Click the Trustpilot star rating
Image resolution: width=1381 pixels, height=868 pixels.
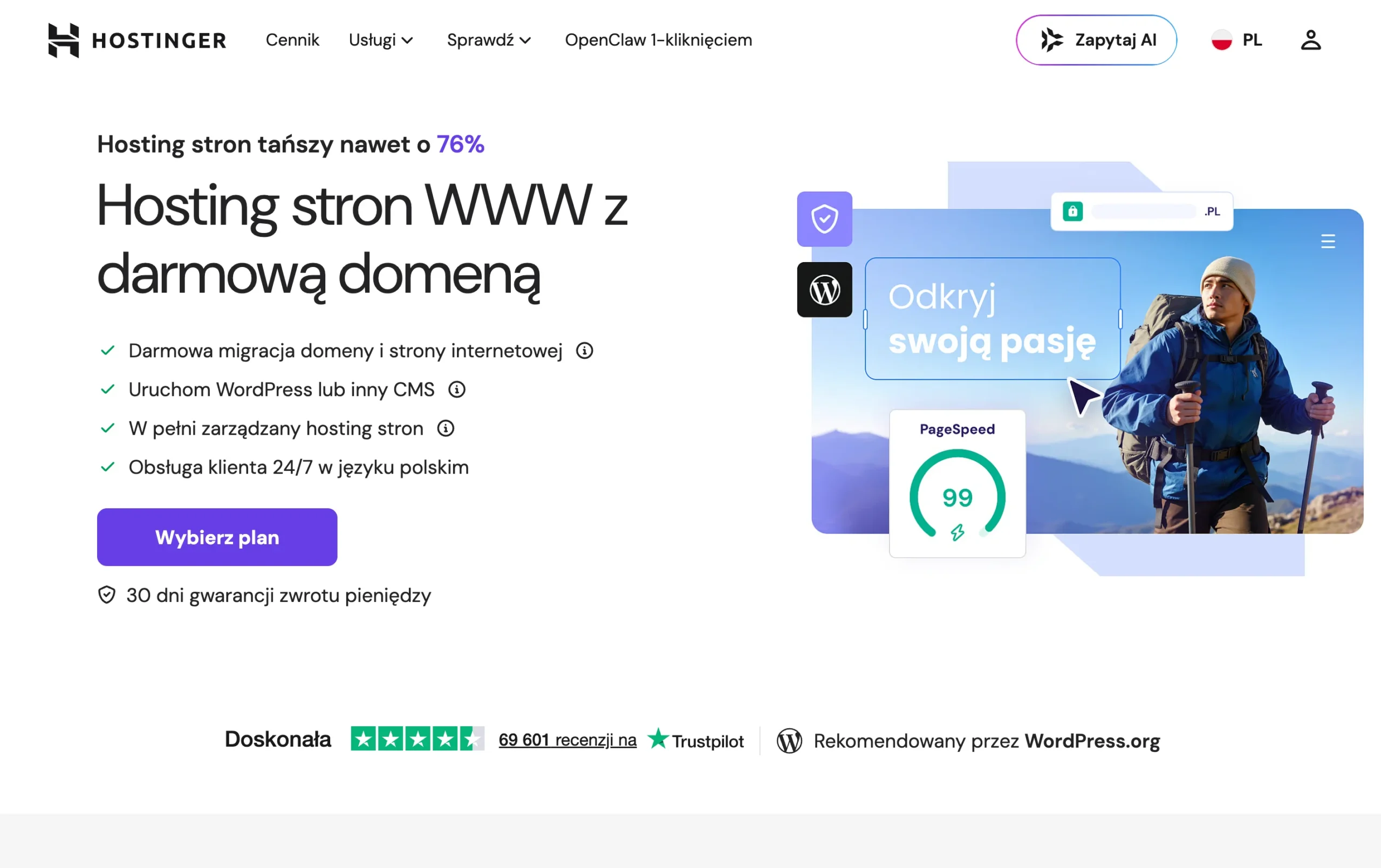click(418, 739)
